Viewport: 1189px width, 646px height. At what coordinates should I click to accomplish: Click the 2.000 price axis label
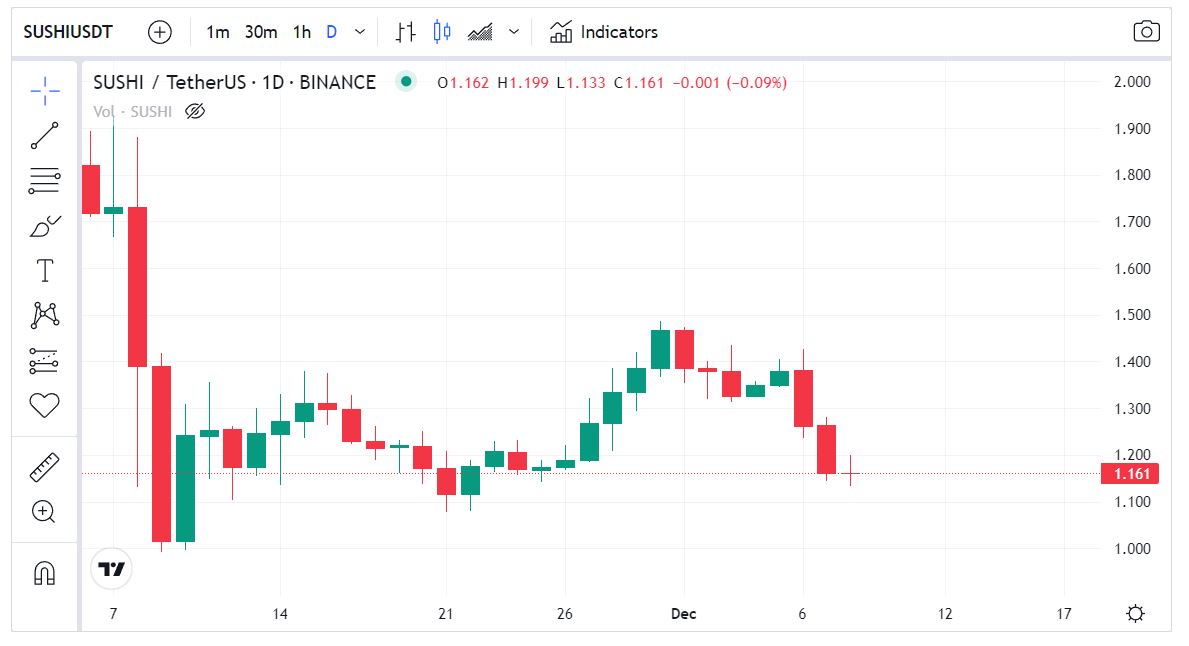pyautogui.click(x=1132, y=82)
